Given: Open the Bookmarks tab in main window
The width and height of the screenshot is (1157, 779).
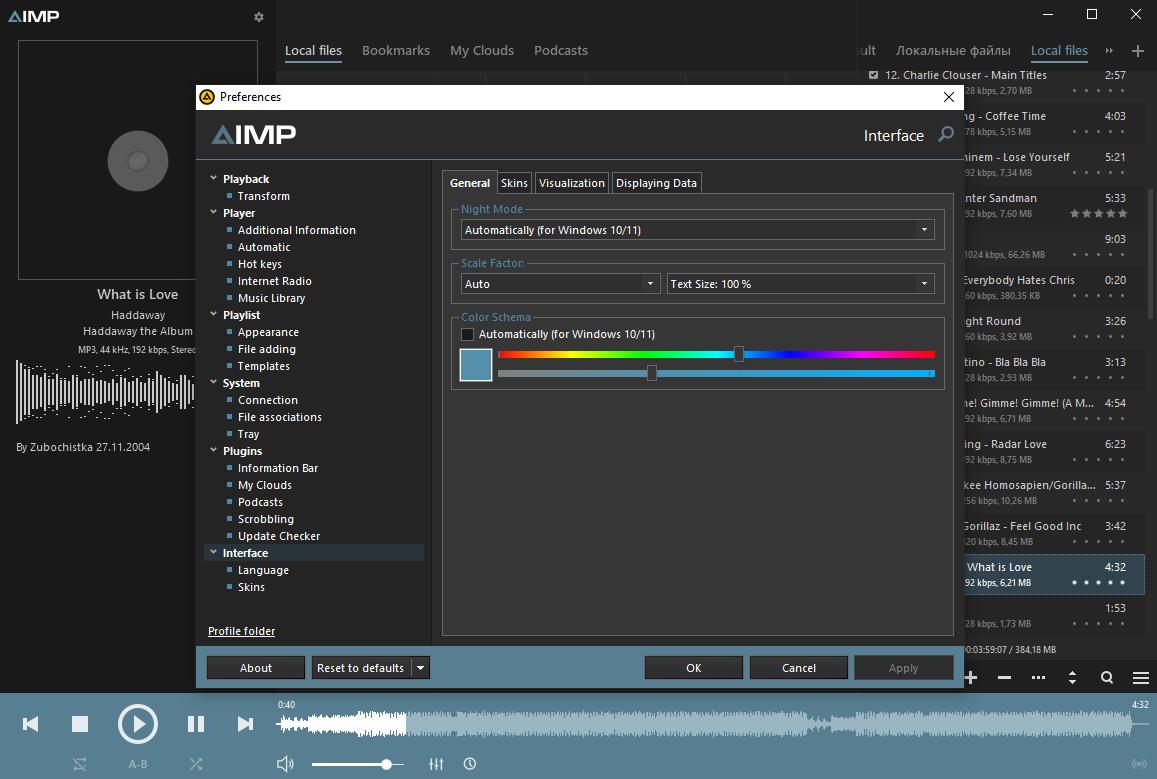Looking at the screenshot, I should click(x=396, y=51).
